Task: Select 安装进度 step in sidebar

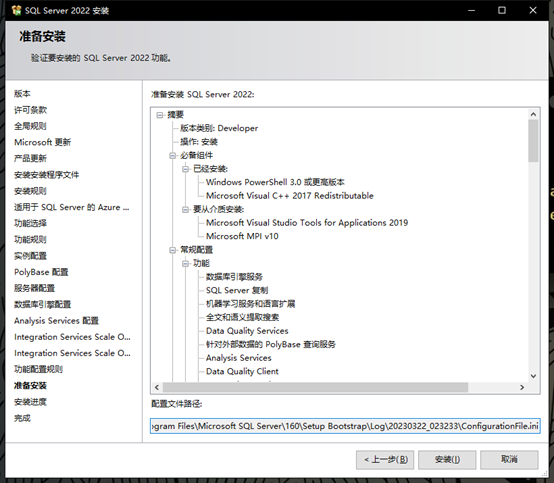Action: click(30, 402)
